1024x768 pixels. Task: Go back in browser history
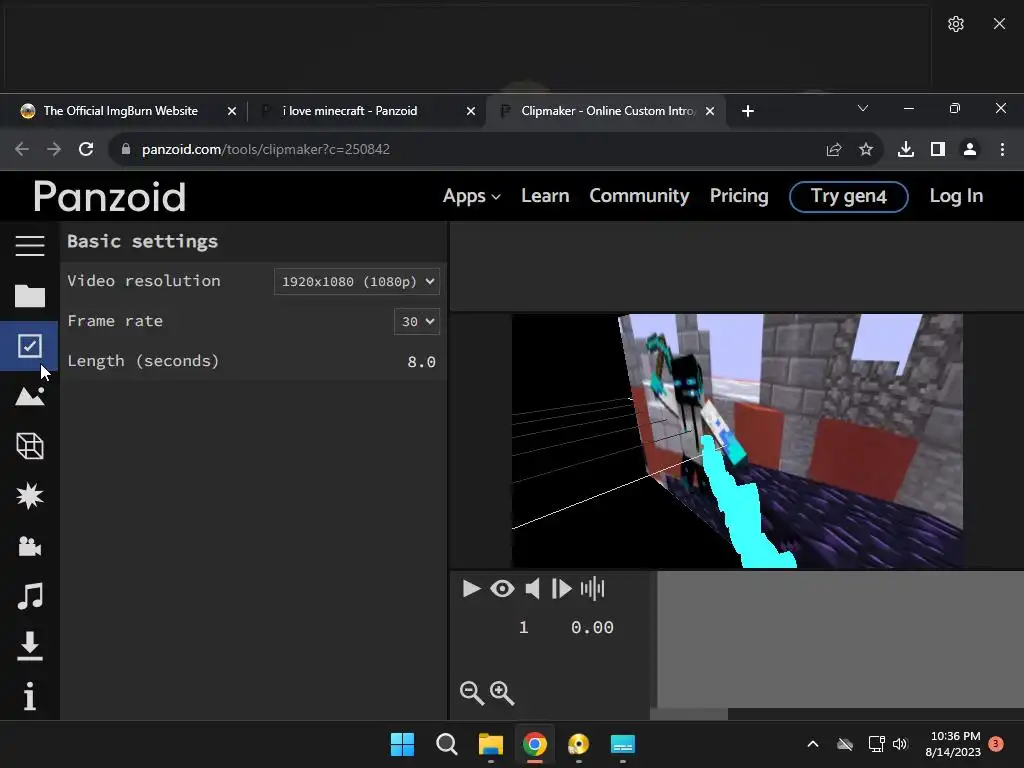pyautogui.click(x=22, y=150)
